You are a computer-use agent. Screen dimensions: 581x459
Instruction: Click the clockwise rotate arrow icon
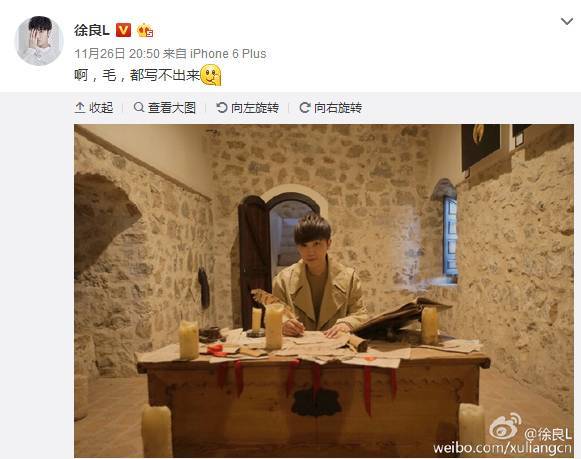(x=305, y=108)
